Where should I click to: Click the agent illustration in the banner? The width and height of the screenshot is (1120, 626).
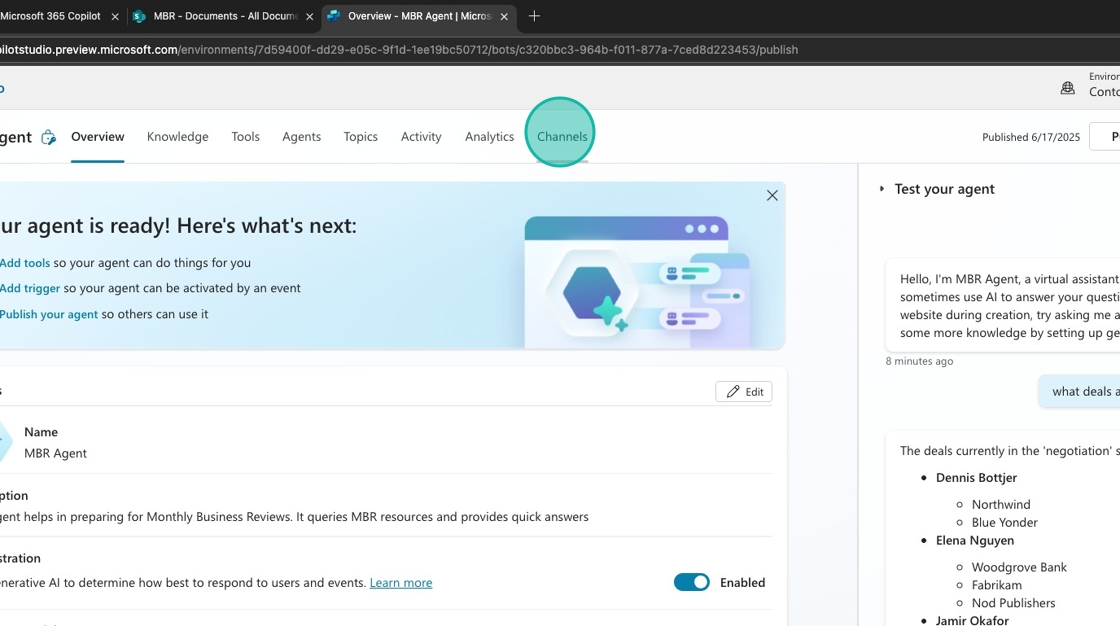(x=636, y=282)
